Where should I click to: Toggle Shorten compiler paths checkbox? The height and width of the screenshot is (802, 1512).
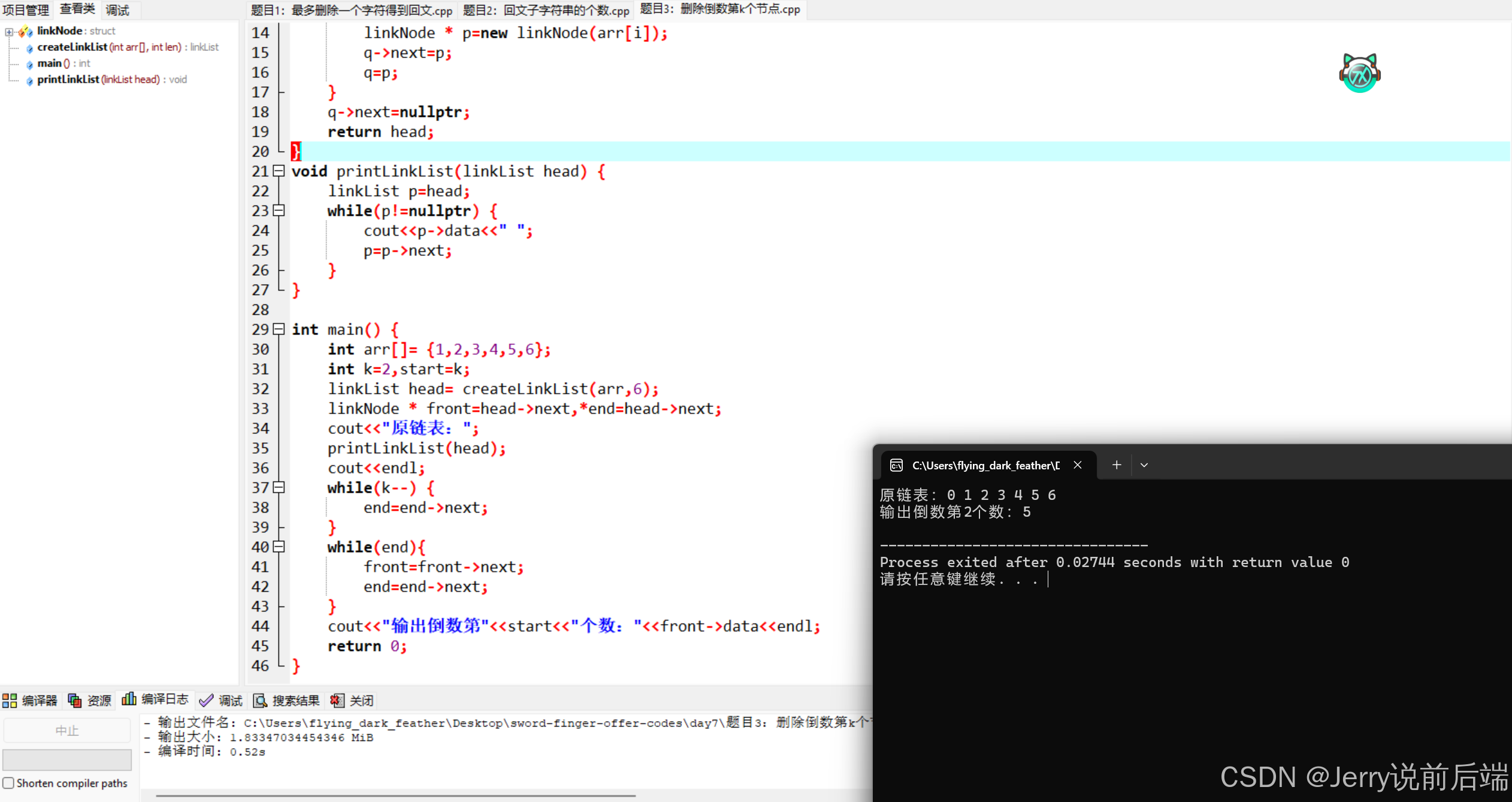click(8, 783)
